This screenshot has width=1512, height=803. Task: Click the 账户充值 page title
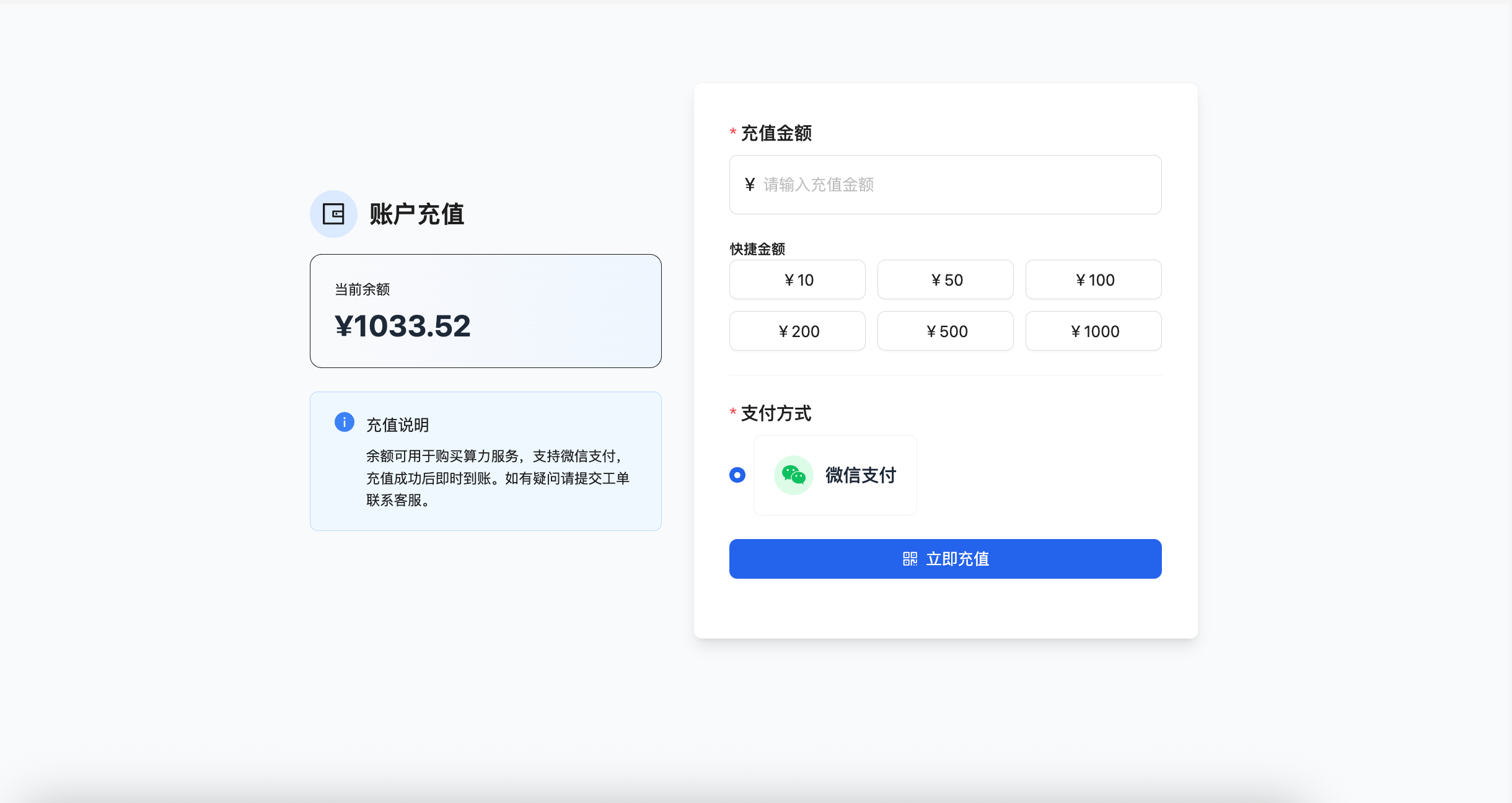click(x=416, y=214)
